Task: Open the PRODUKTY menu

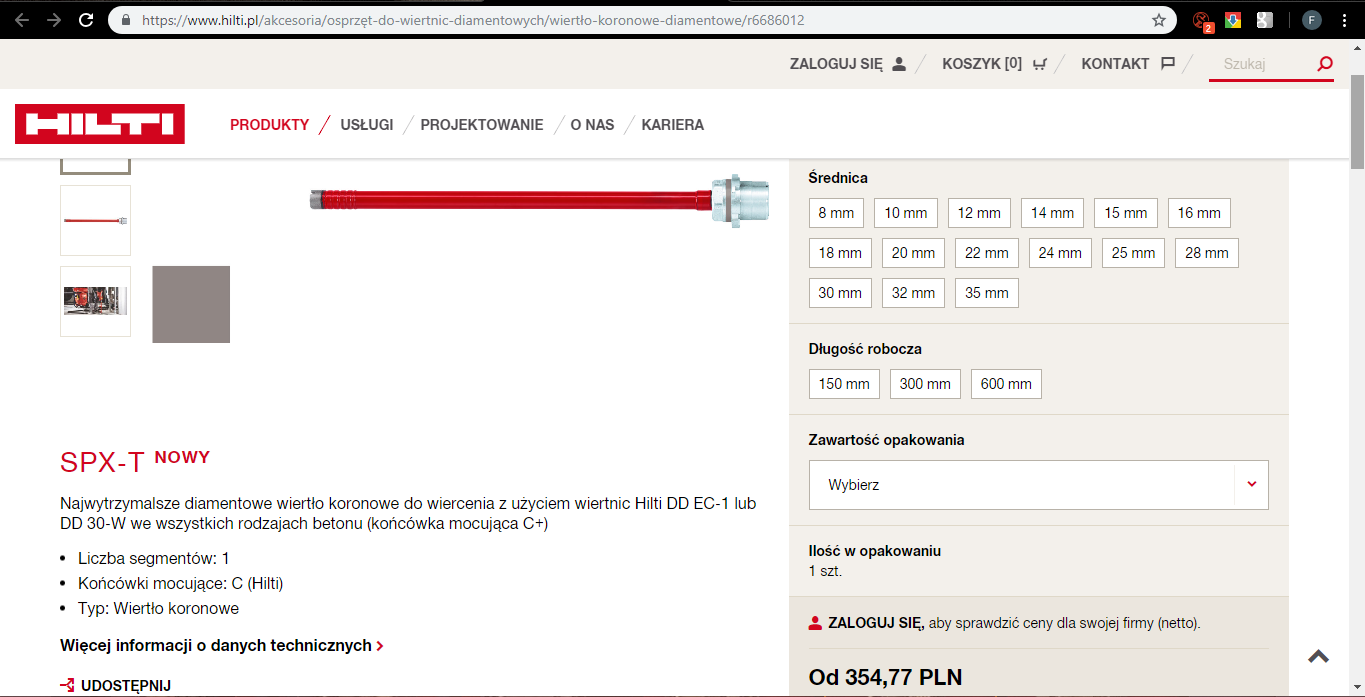Action: [270, 125]
